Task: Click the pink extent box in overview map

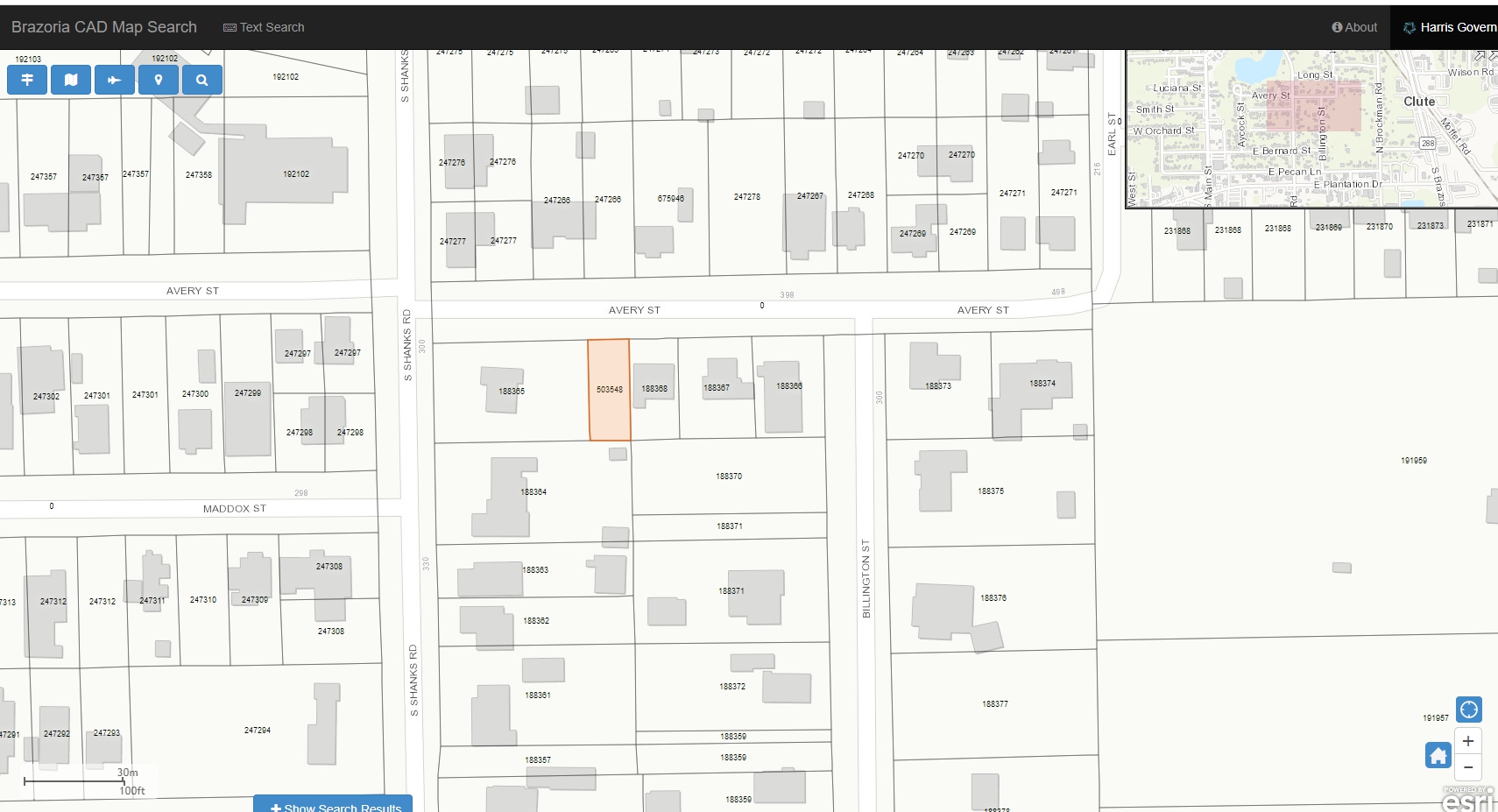Action: tap(1314, 106)
